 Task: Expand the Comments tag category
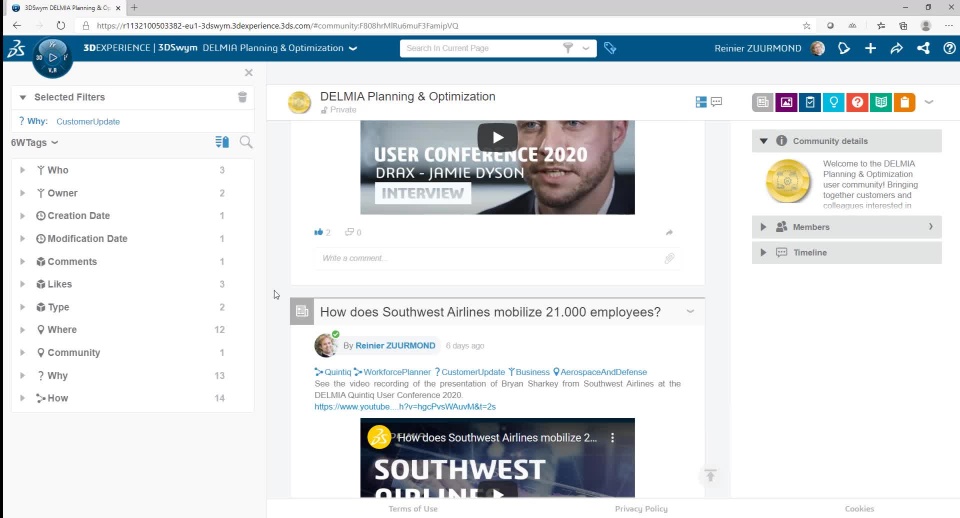click(x=22, y=261)
